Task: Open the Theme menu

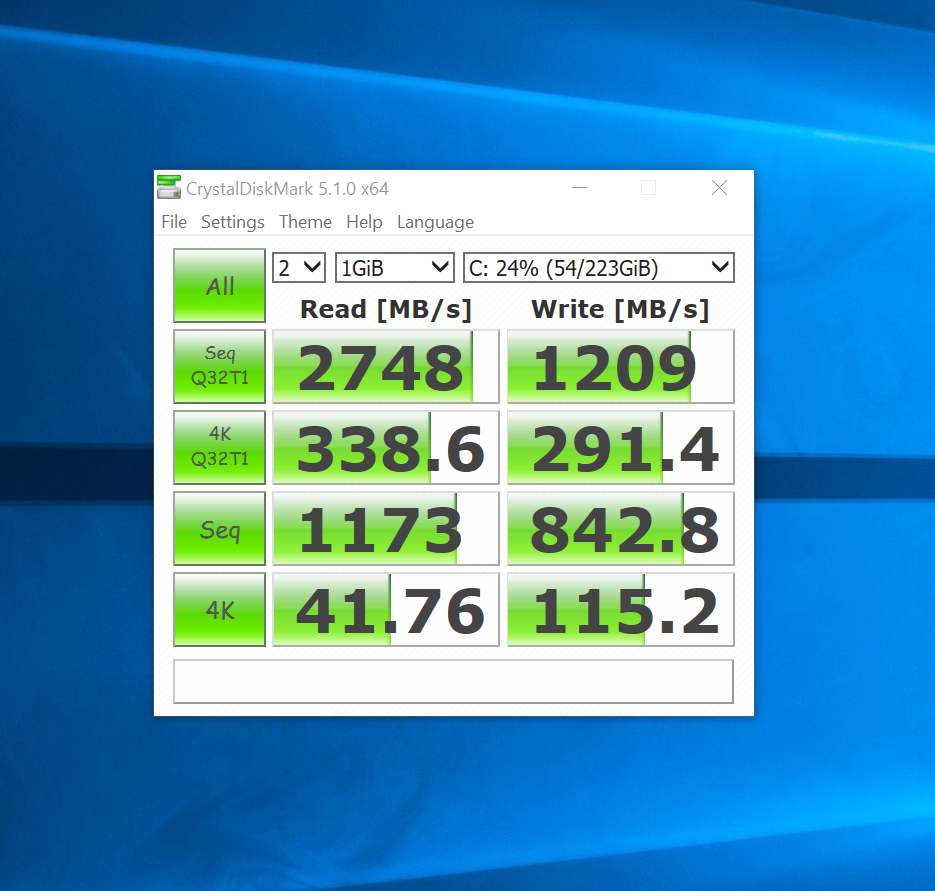Action: point(305,222)
